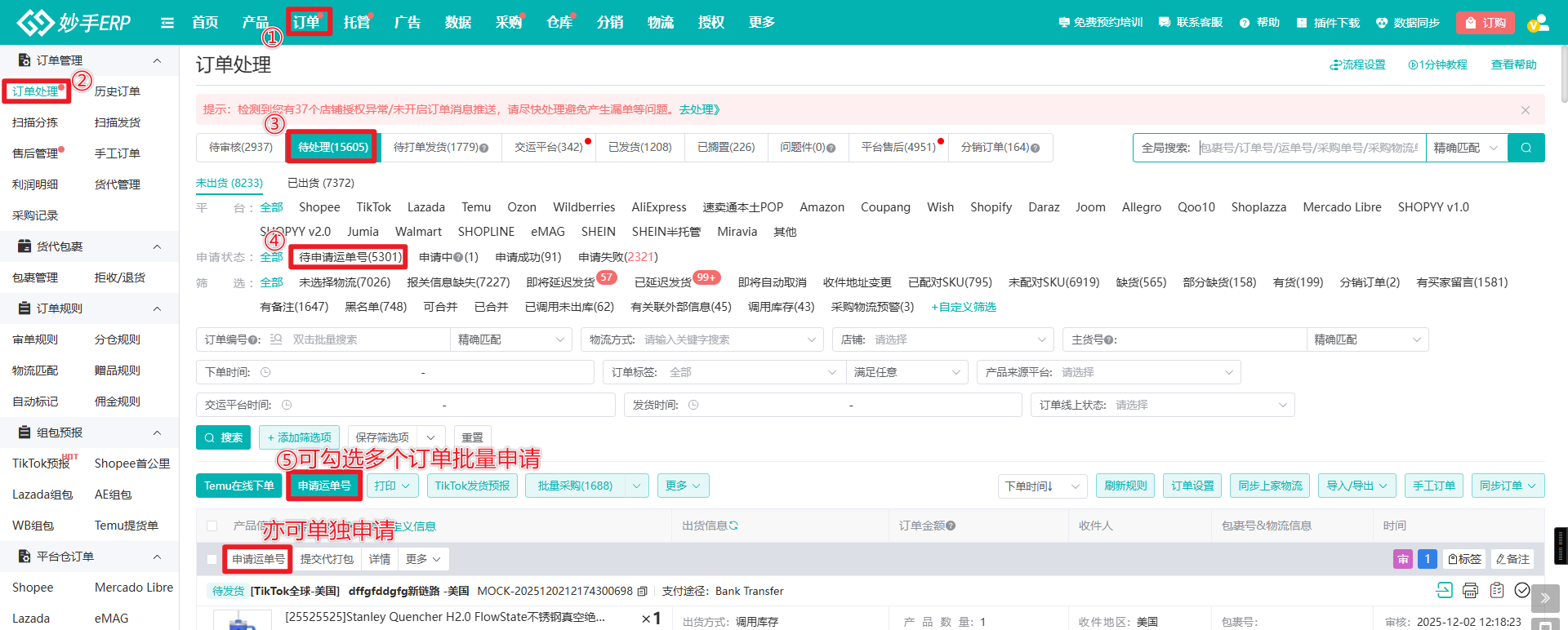Switch to the 待审核(2937) tab
Screen dimensions: 1568x630
[241, 147]
